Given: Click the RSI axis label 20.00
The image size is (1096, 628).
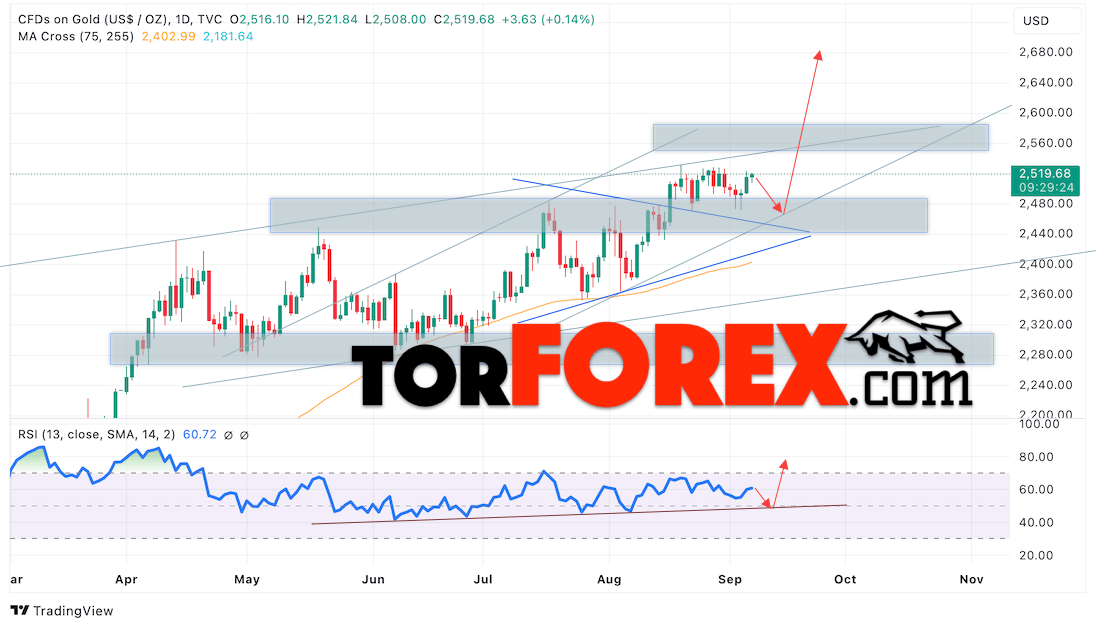Looking at the screenshot, I should click(x=1037, y=555).
